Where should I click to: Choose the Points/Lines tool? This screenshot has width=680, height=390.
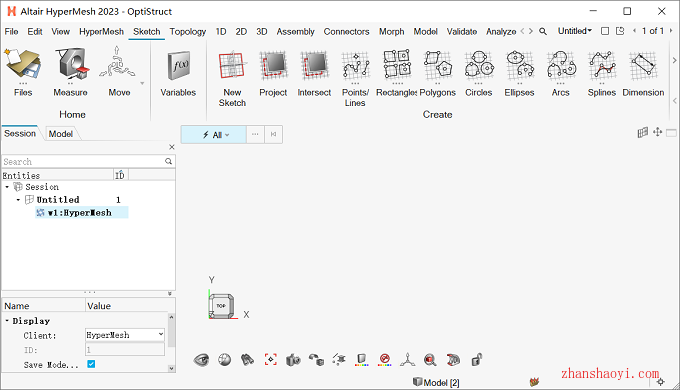click(x=355, y=78)
